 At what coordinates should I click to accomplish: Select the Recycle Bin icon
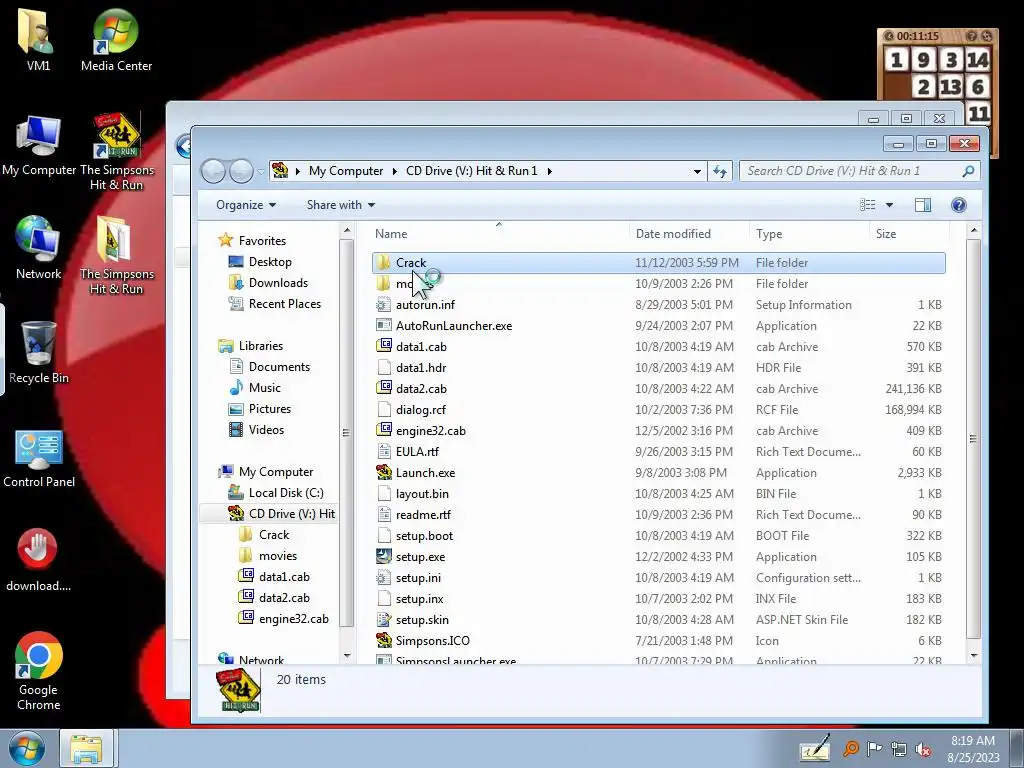click(39, 353)
